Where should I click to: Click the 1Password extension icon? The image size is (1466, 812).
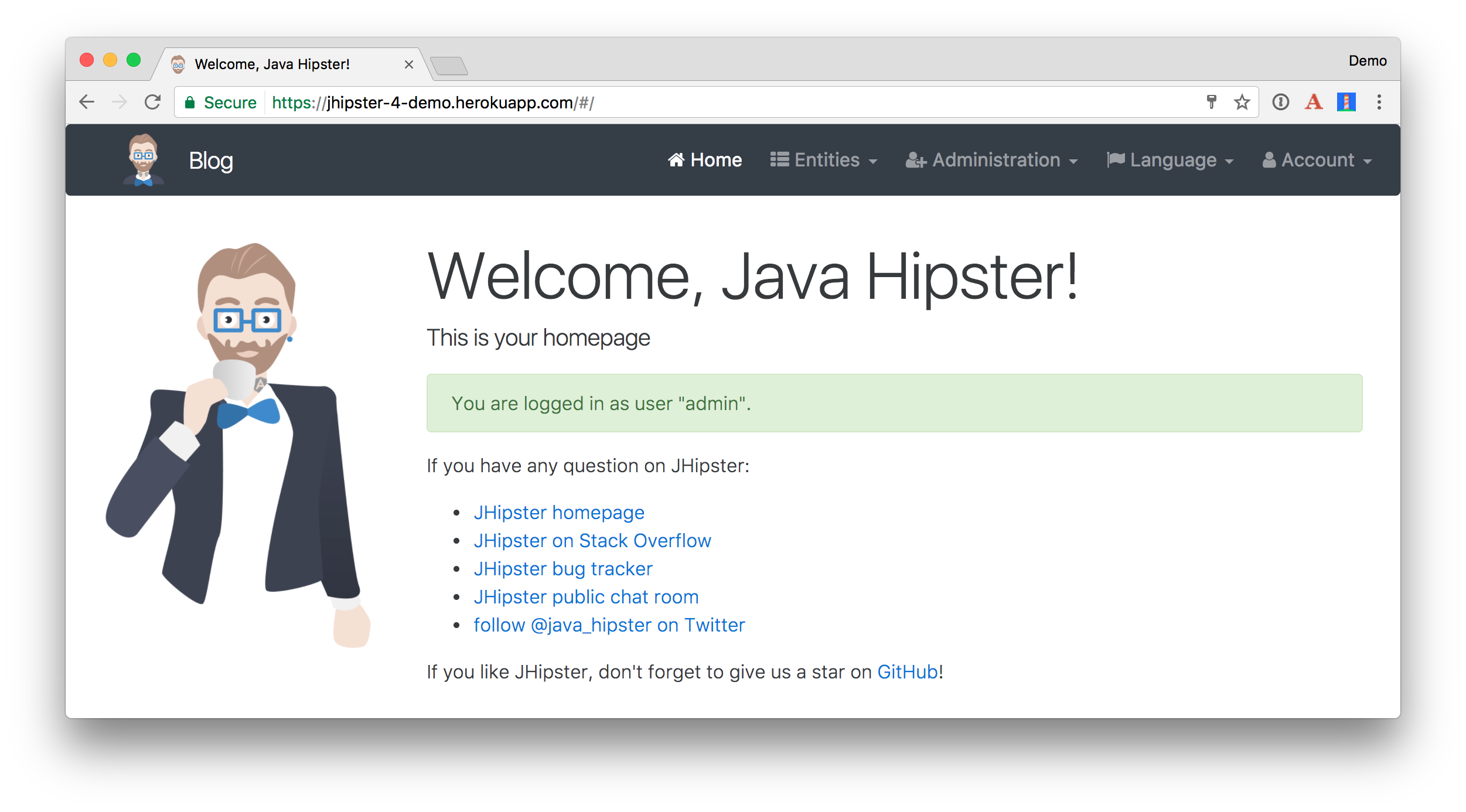[1281, 102]
